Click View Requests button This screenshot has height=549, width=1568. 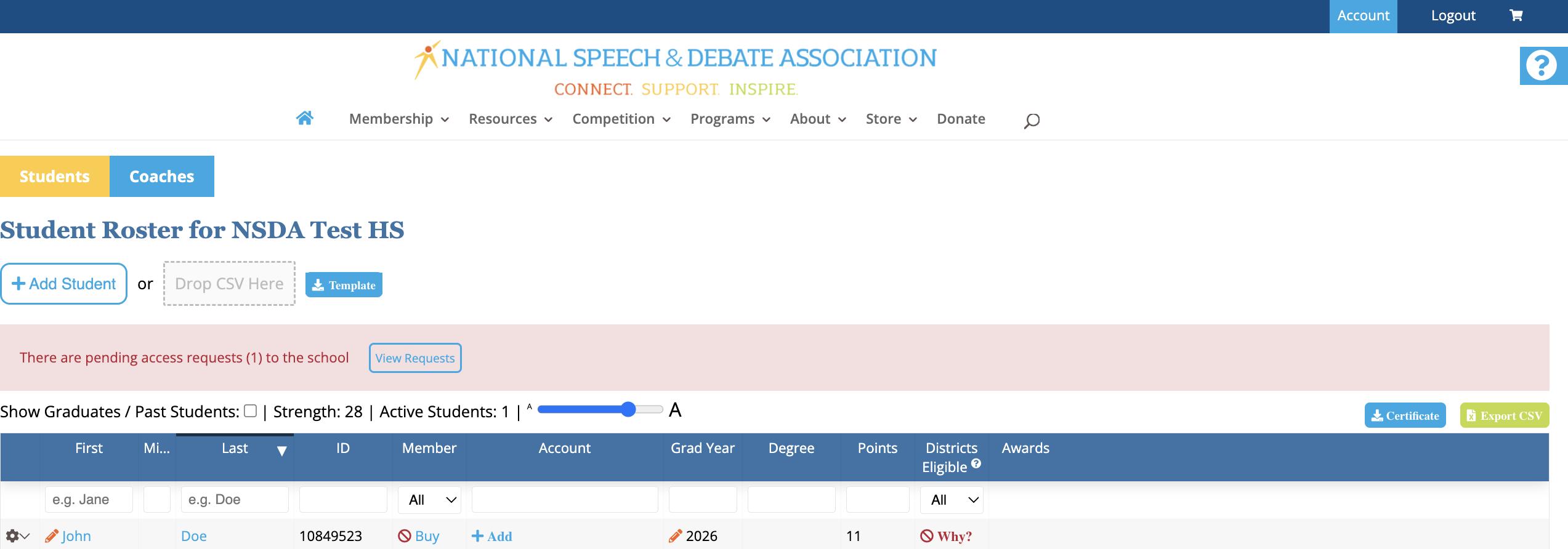pyautogui.click(x=414, y=358)
